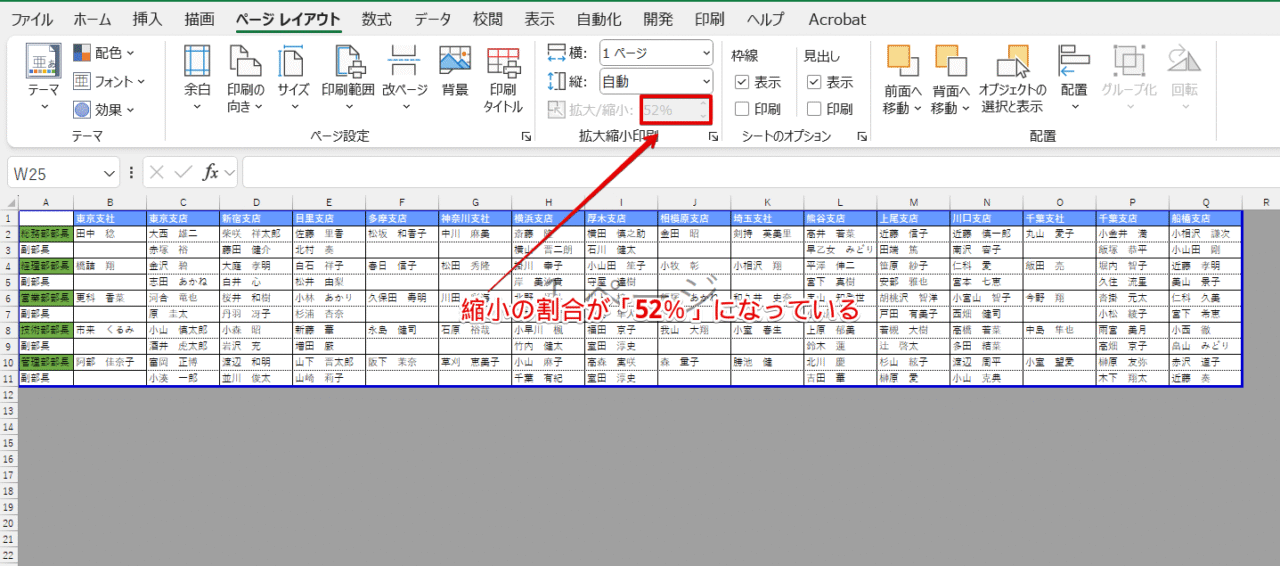Open the 描画 ribbon tab
The height and width of the screenshot is (566, 1280).
click(200, 18)
